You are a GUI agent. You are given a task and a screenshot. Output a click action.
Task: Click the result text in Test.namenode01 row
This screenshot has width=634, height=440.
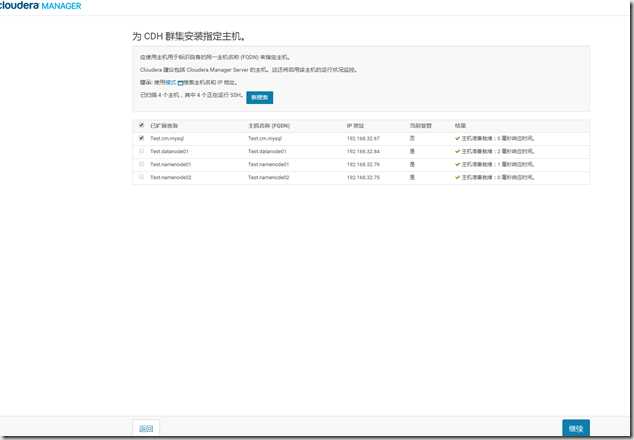(x=498, y=164)
